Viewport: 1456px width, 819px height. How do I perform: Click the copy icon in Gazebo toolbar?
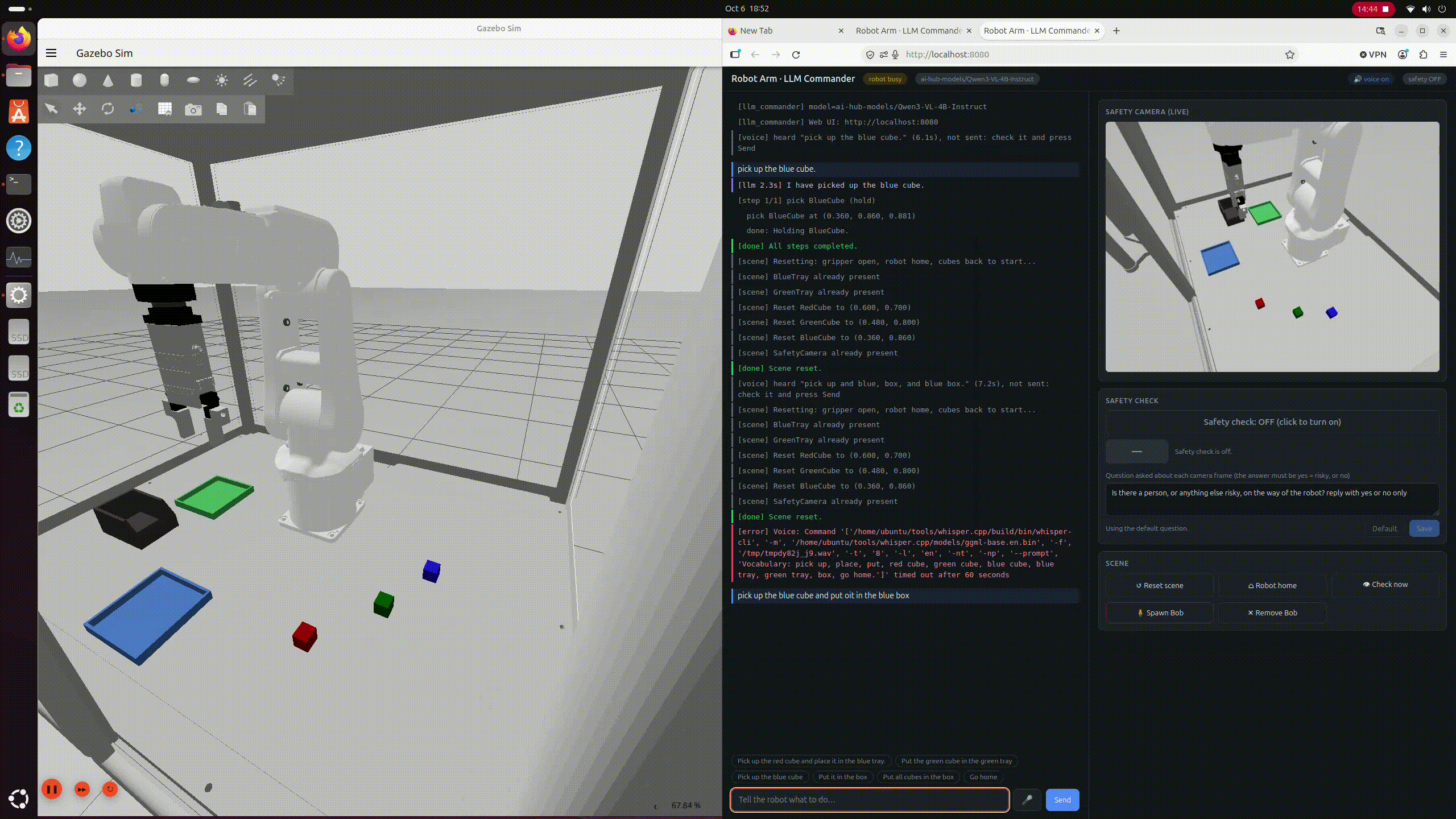coord(222,109)
